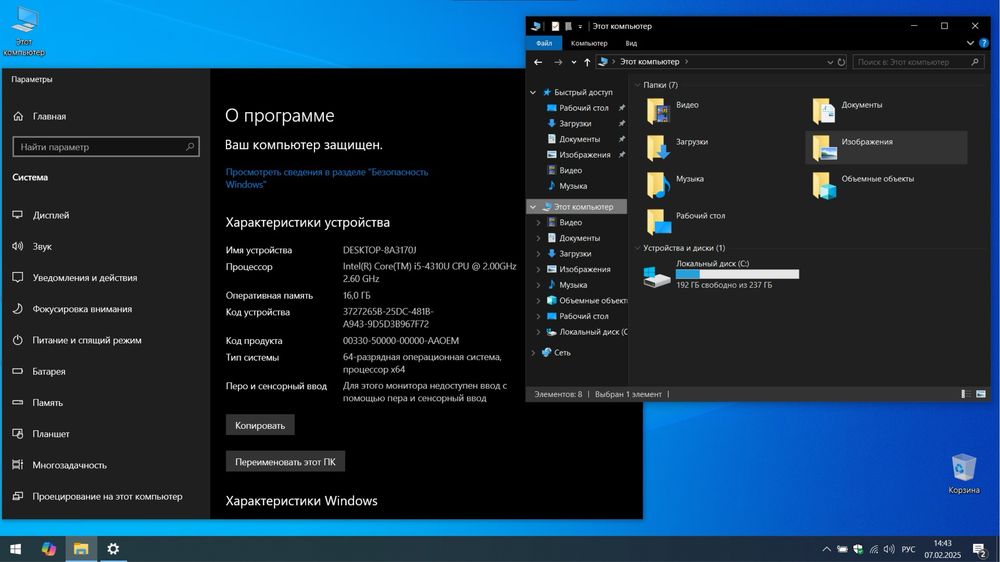The height and width of the screenshot is (562, 1000).
Task: Click the volume icon in system tray
Action: point(890,549)
